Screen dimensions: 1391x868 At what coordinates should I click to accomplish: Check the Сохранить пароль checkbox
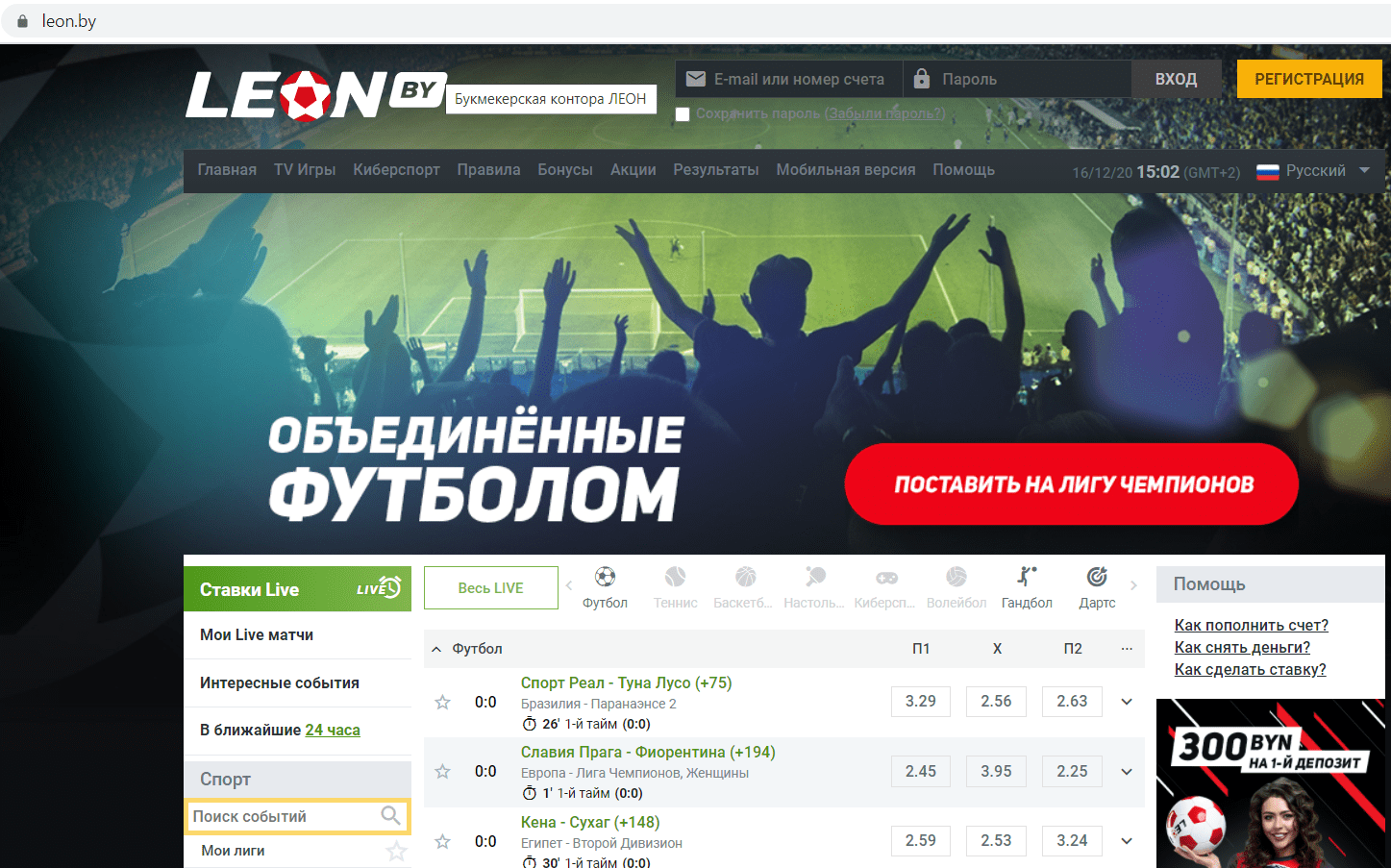[x=683, y=114]
